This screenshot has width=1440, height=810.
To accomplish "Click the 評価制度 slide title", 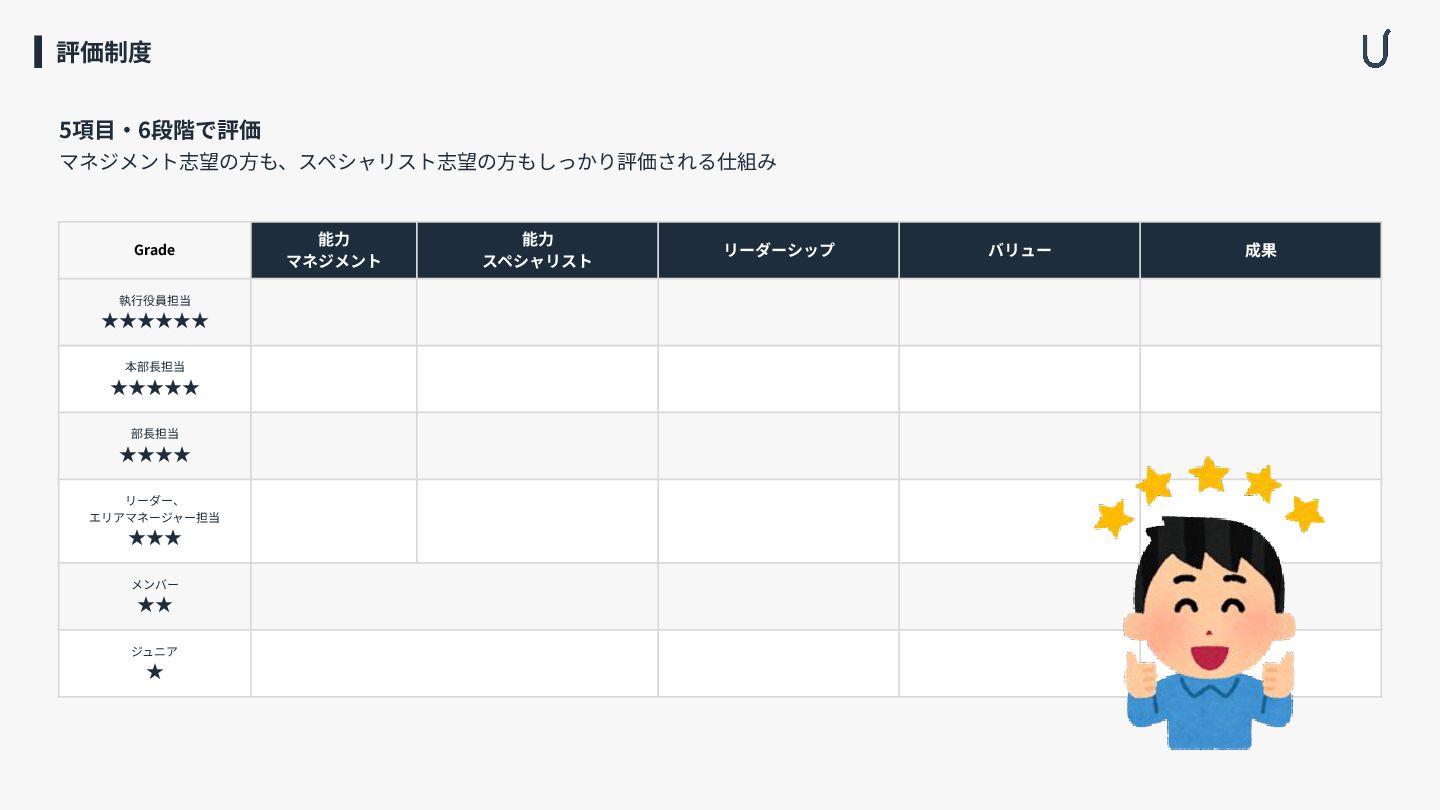I will point(104,52).
